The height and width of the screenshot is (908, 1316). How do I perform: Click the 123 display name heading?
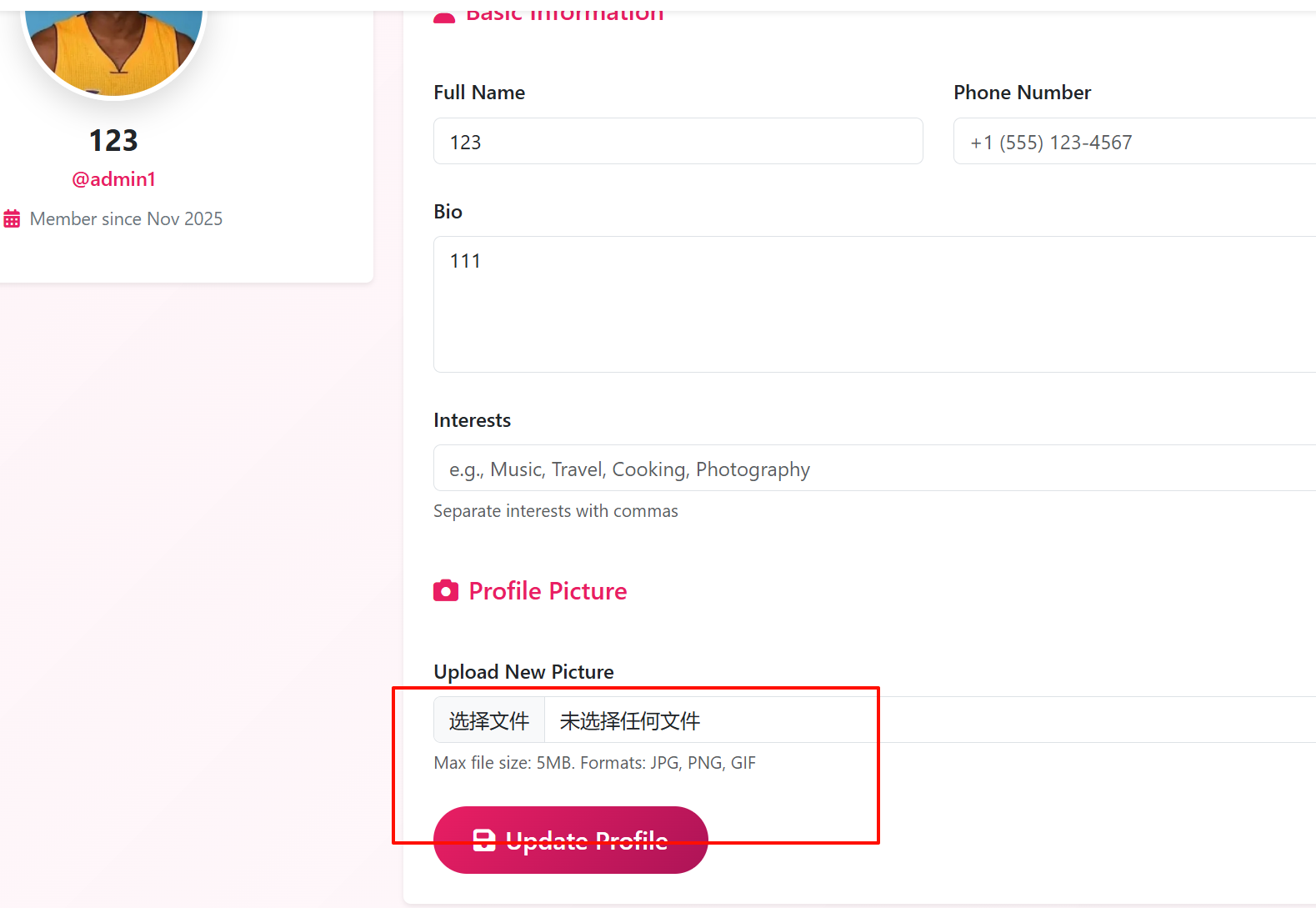(x=113, y=141)
